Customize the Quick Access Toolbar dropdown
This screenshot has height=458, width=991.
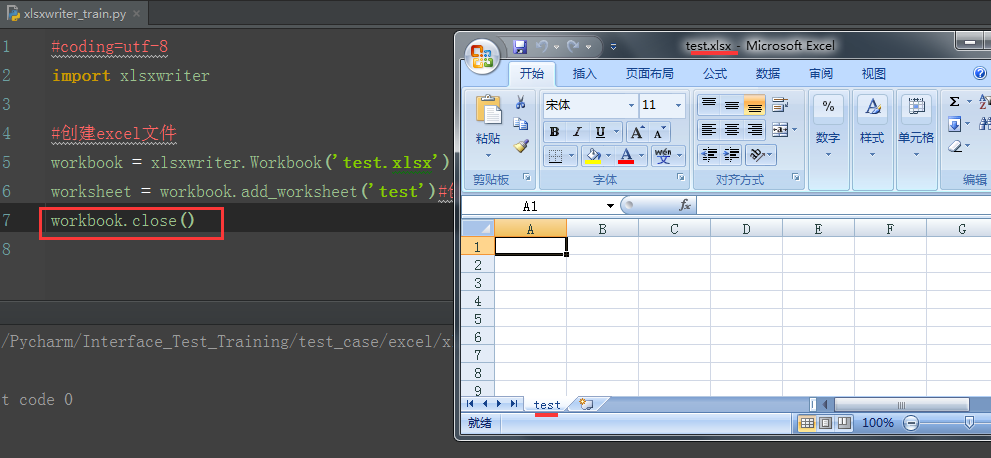pyautogui.click(x=613, y=47)
